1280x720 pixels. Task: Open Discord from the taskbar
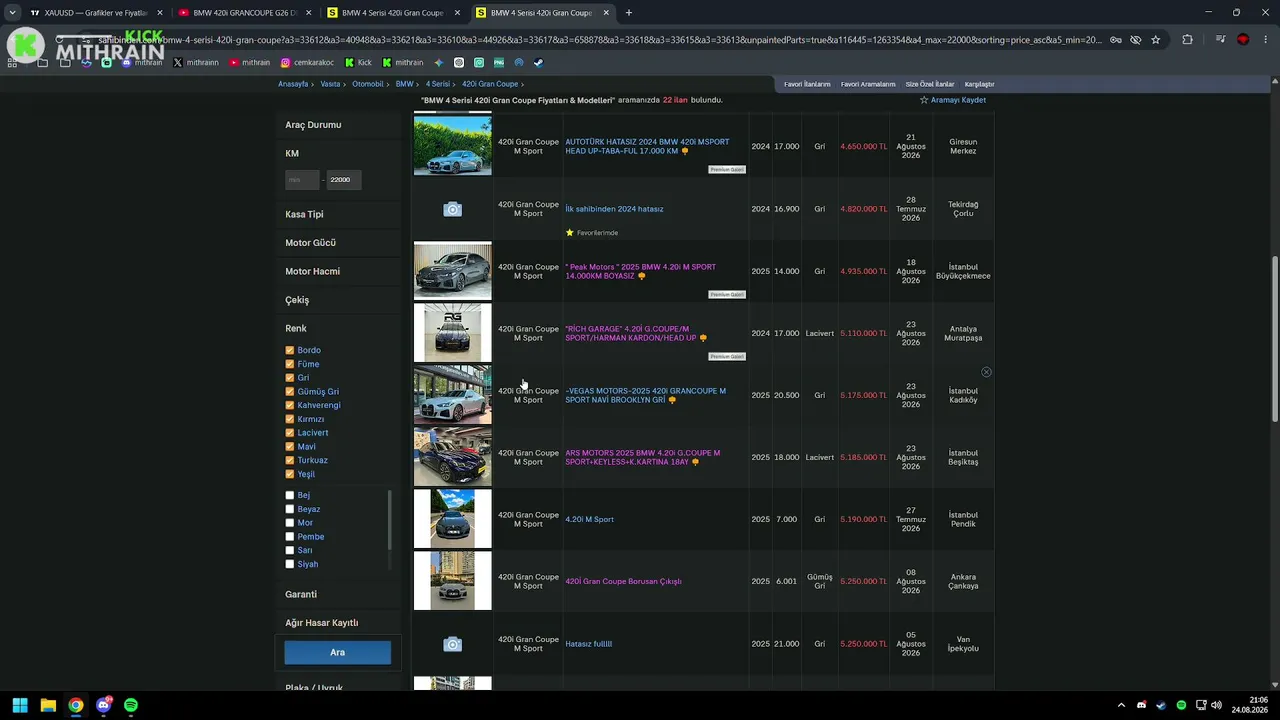click(104, 705)
